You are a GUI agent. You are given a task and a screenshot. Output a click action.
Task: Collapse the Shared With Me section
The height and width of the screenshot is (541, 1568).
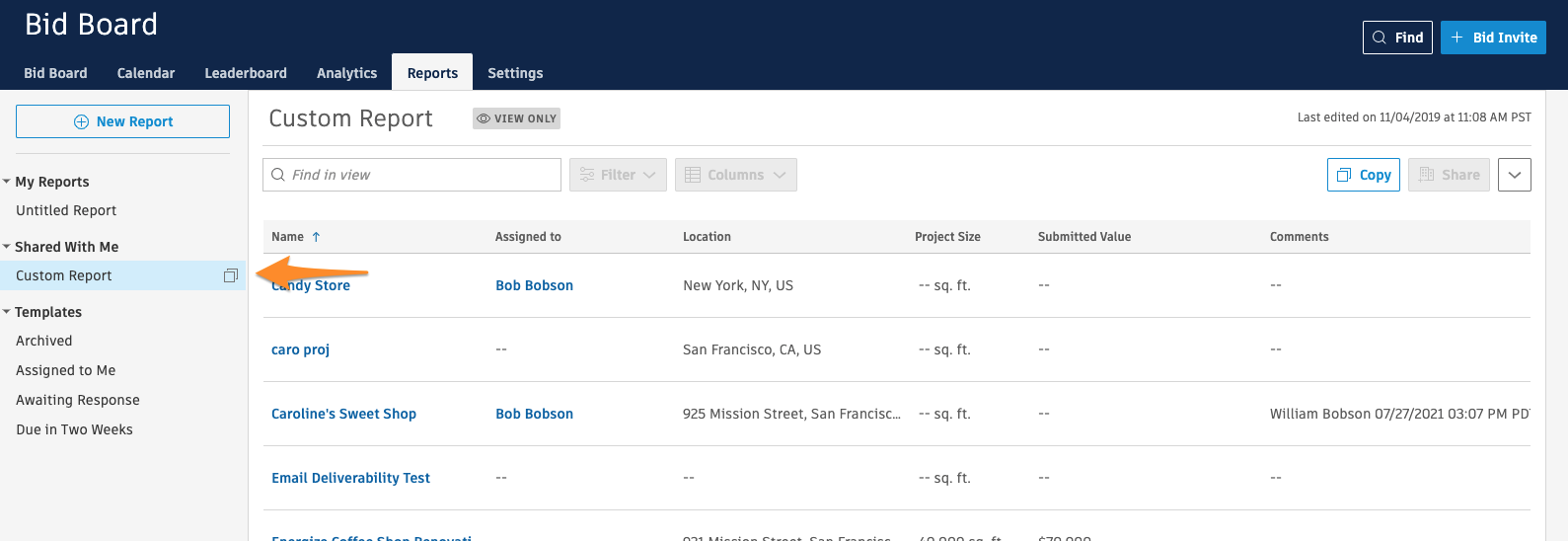click(7, 247)
